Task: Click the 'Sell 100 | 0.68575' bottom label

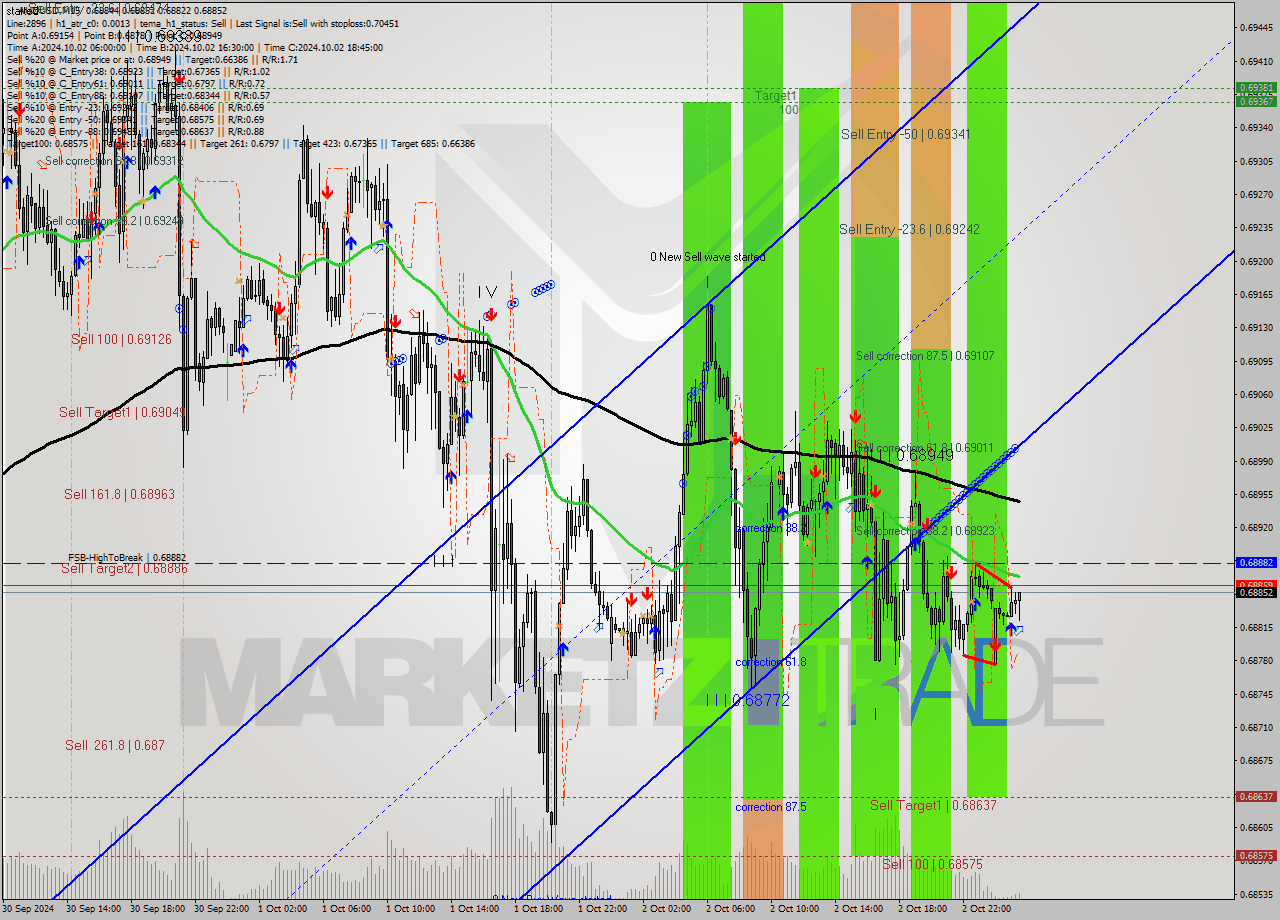Action: coord(933,864)
